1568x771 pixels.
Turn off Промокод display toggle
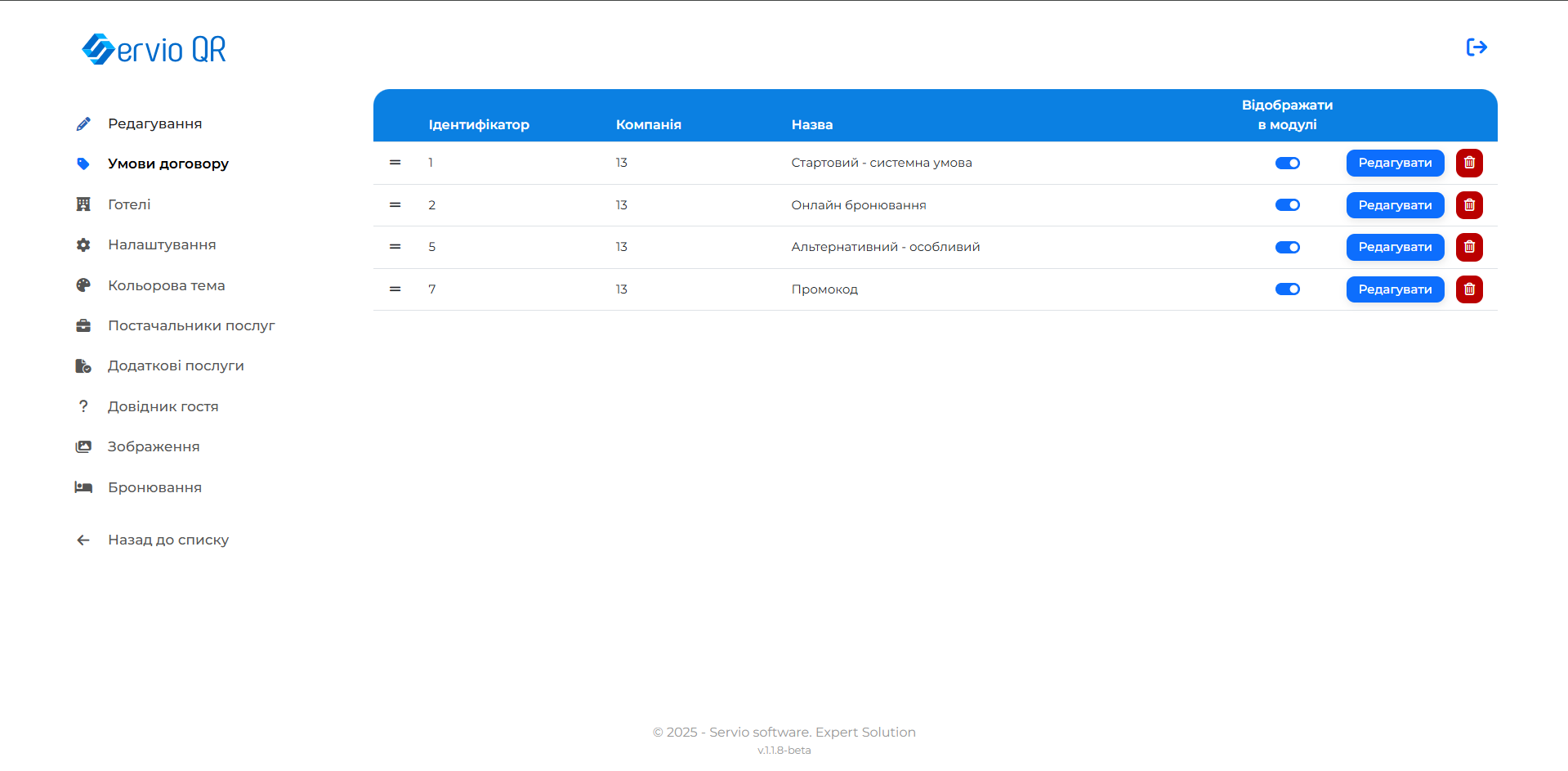click(1287, 289)
